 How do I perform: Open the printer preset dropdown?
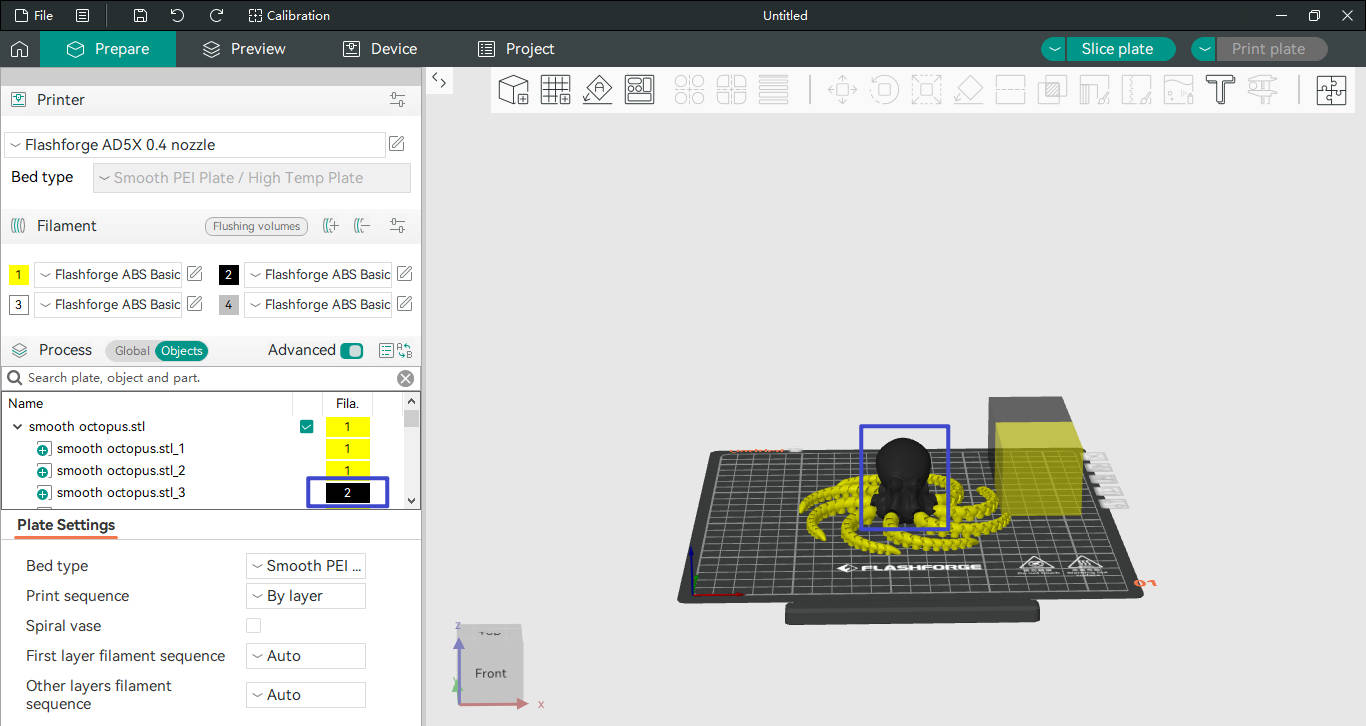click(x=195, y=145)
